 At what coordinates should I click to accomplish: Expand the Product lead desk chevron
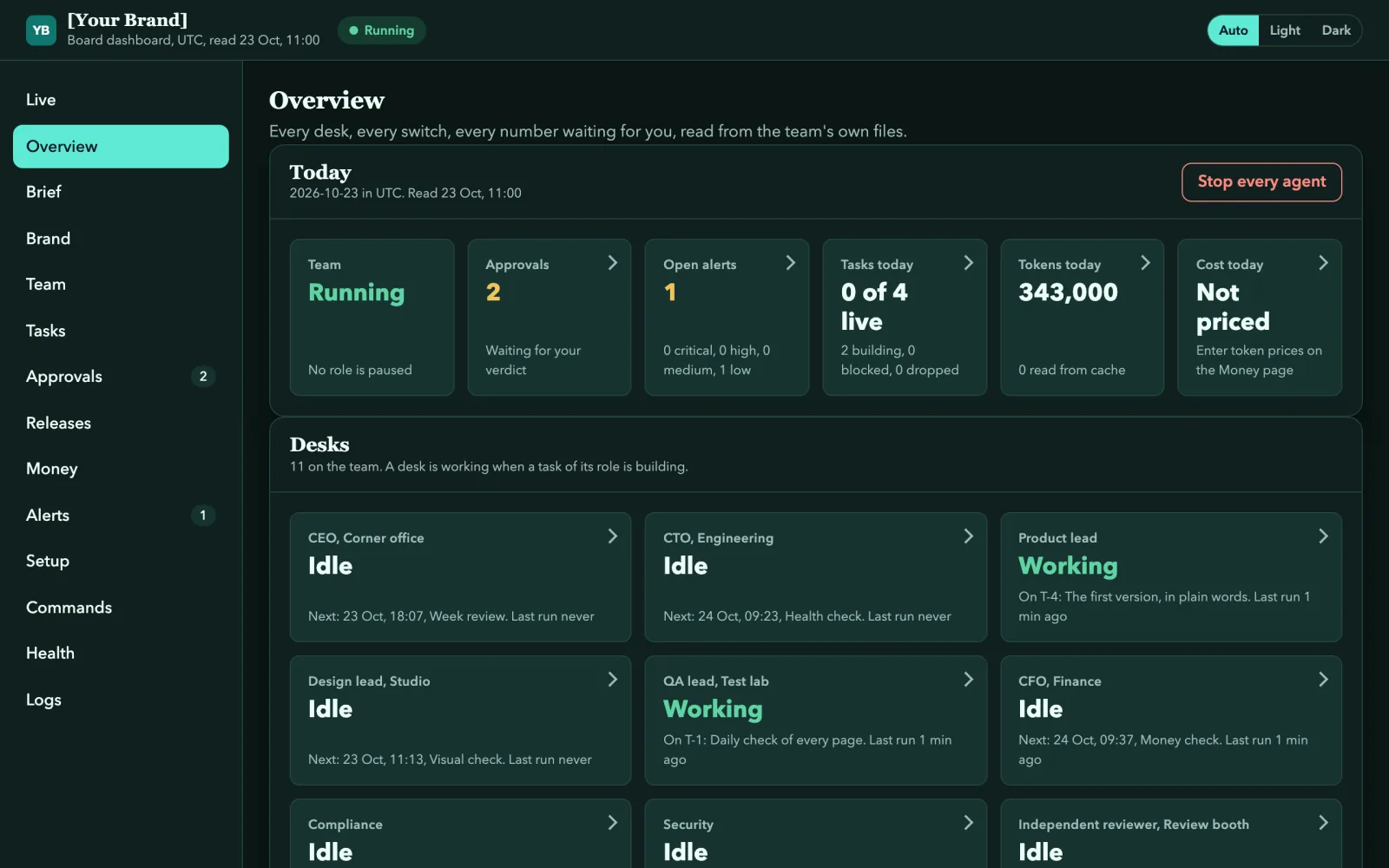tap(1323, 536)
